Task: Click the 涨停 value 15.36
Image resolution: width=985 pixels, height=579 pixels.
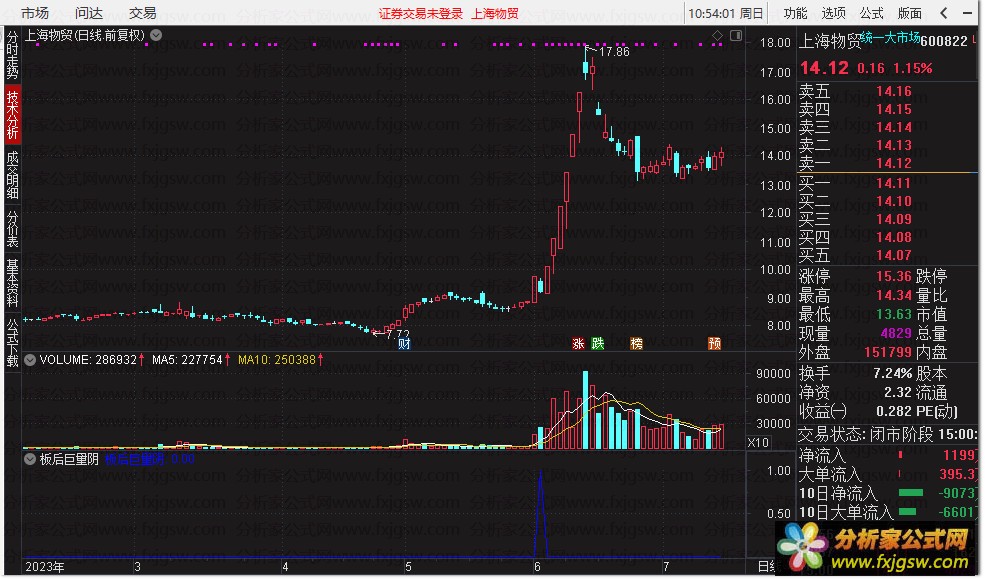Action: (893, 276)
